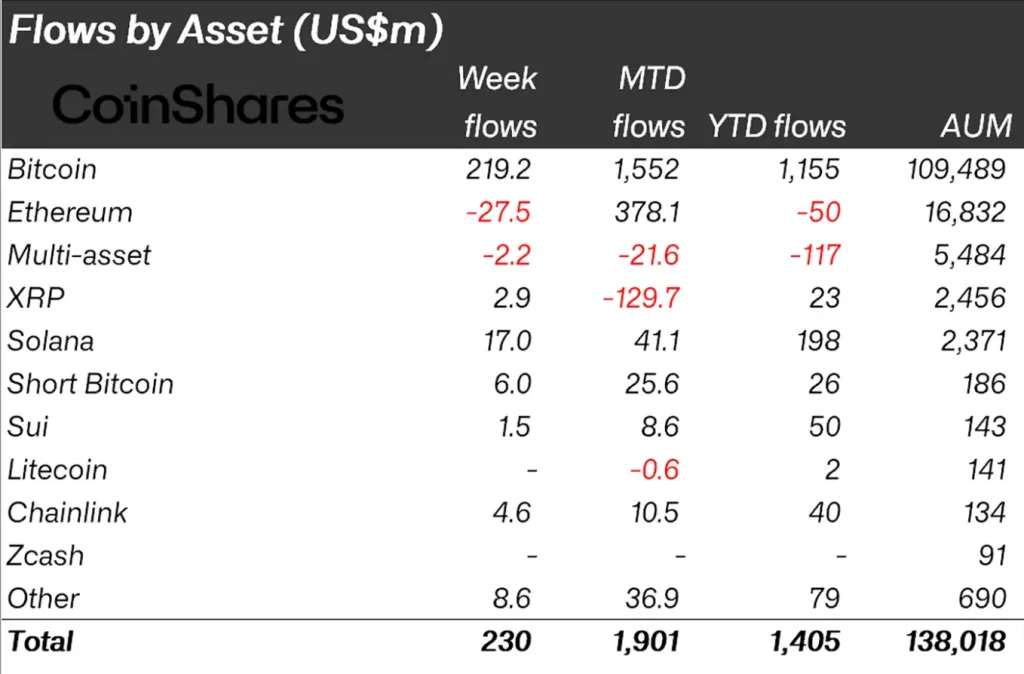The width and height of the screenshot is (1024, 674).
Task: Click the Short Bitcoin row label
Action: [90, 384]
